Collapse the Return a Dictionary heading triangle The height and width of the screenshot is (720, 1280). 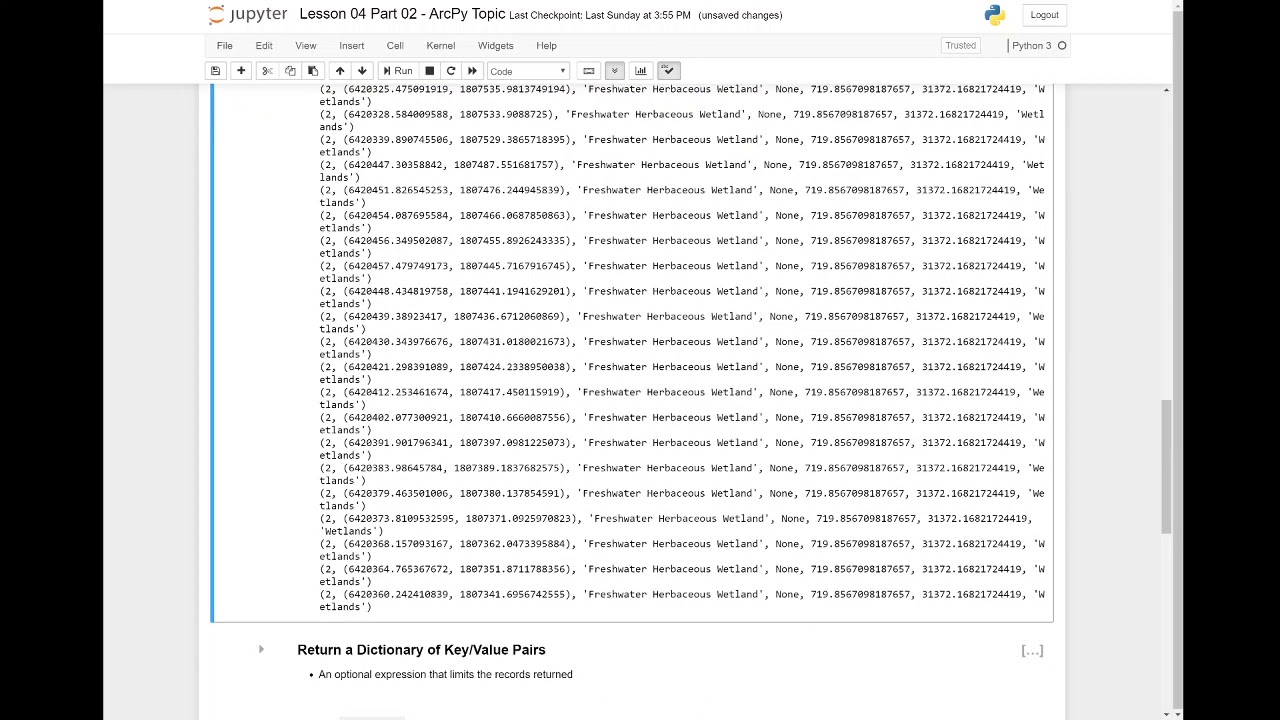[x=261, y=650]
